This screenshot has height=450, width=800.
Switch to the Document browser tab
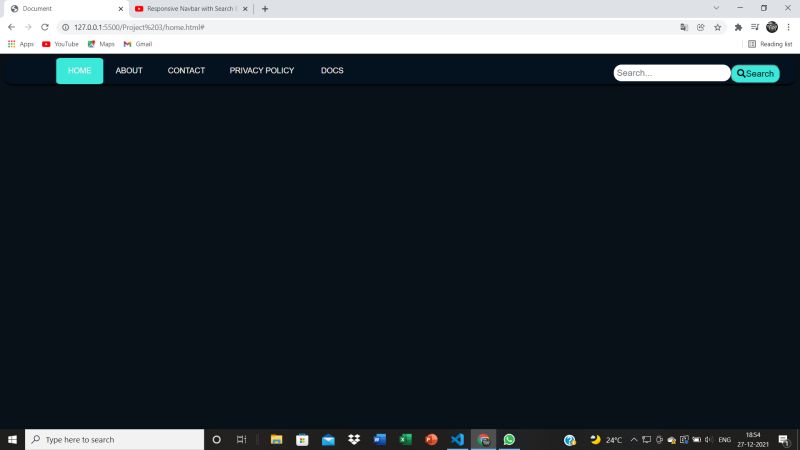64,9
